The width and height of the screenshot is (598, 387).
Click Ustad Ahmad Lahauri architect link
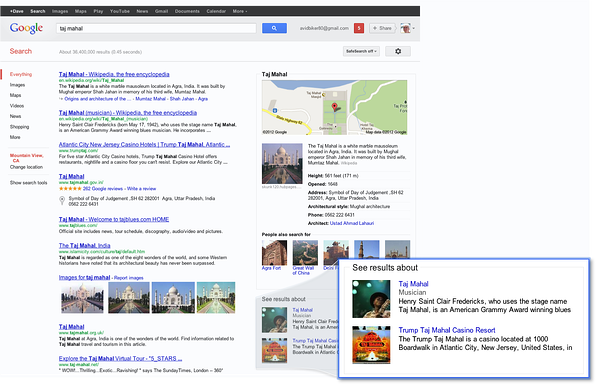tap(352, 223)
